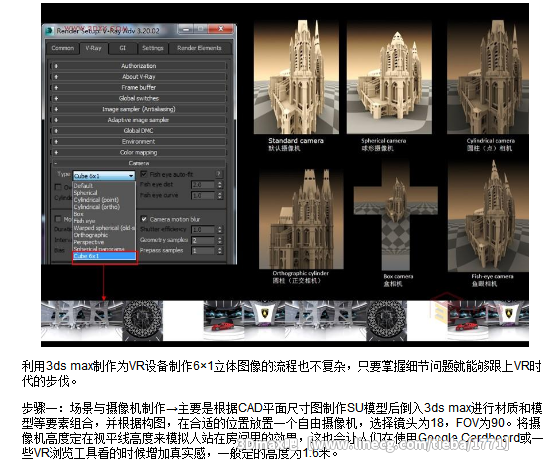Choose Warped spherical camera type
This screenshot has height=463, width=549.
coord(104,228)
